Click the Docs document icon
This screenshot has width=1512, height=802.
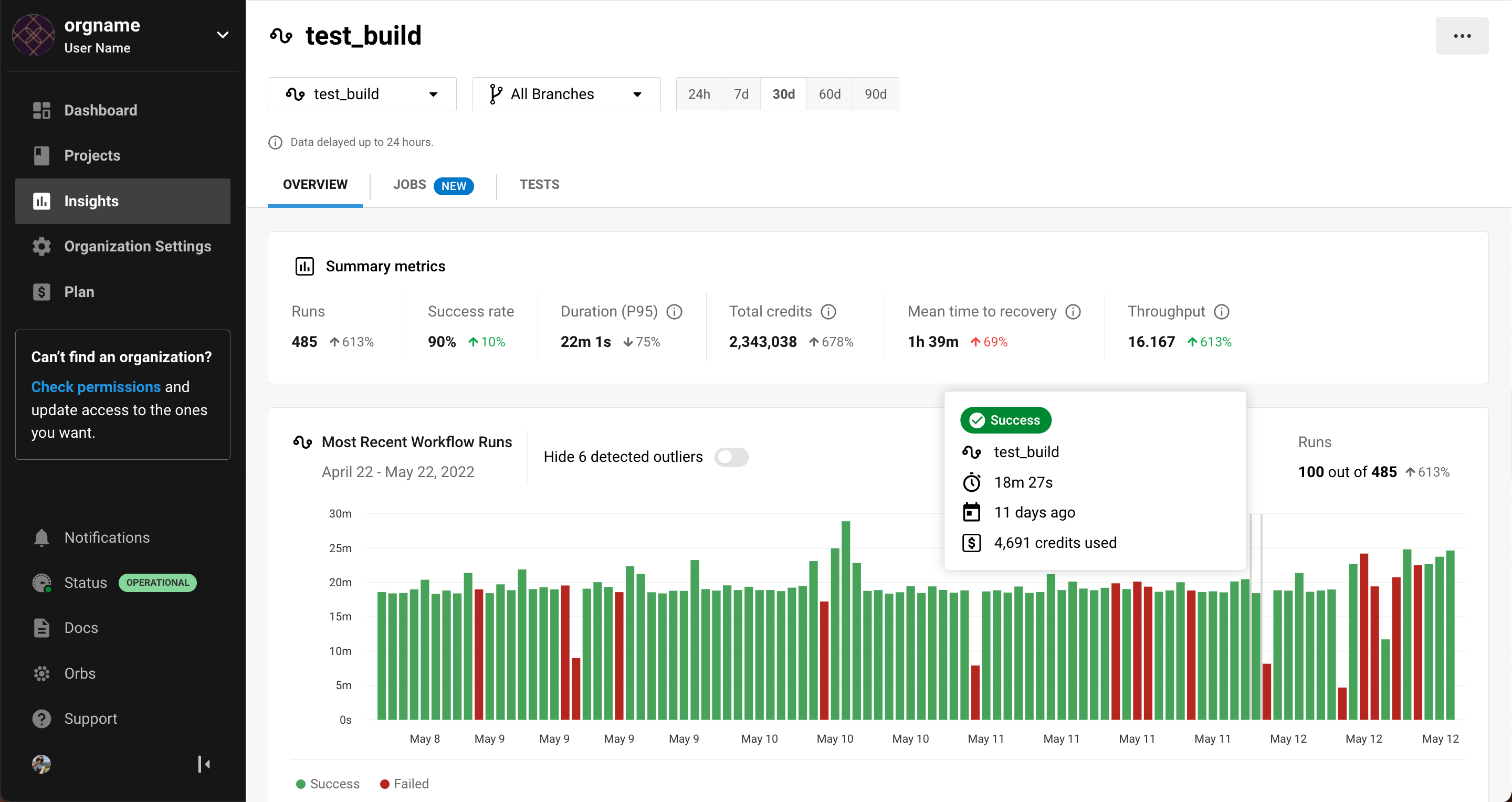tap(41, 628)
